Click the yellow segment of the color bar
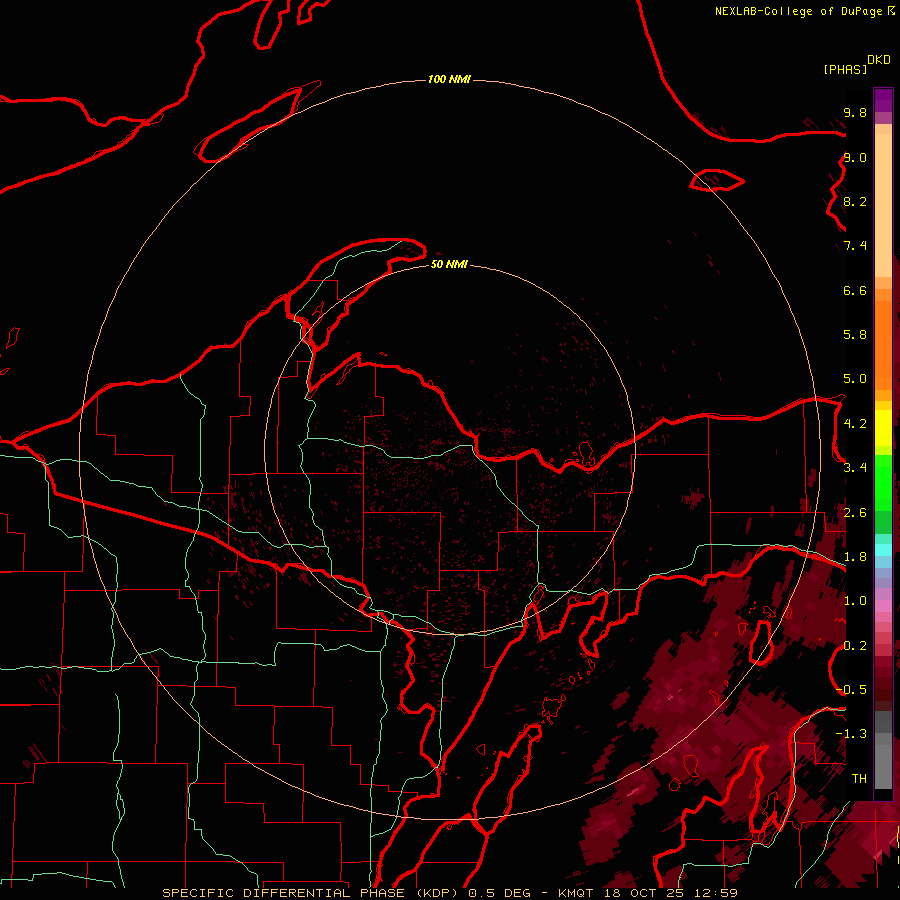The image size is (900, 900). click(x=883, y=428)
